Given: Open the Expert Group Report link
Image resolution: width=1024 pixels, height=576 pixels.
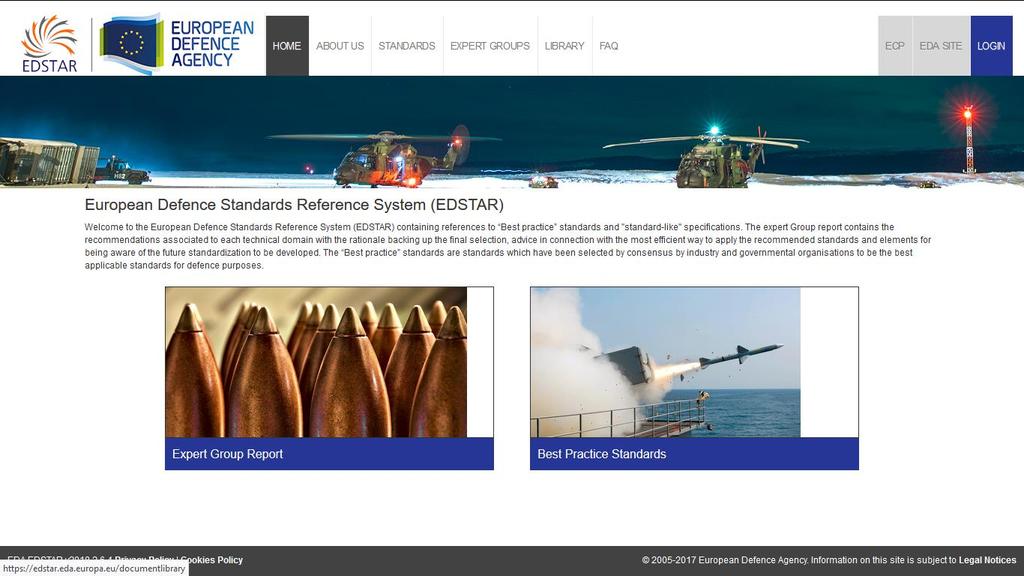Looking at the screenshot, I should (227, 454).
